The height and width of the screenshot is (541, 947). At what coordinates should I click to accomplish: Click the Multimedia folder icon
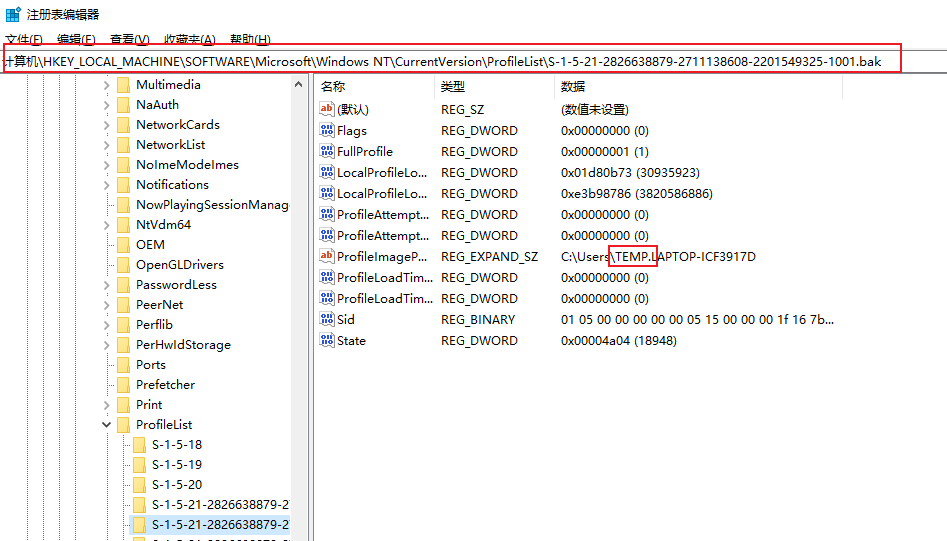click(123, 85)
